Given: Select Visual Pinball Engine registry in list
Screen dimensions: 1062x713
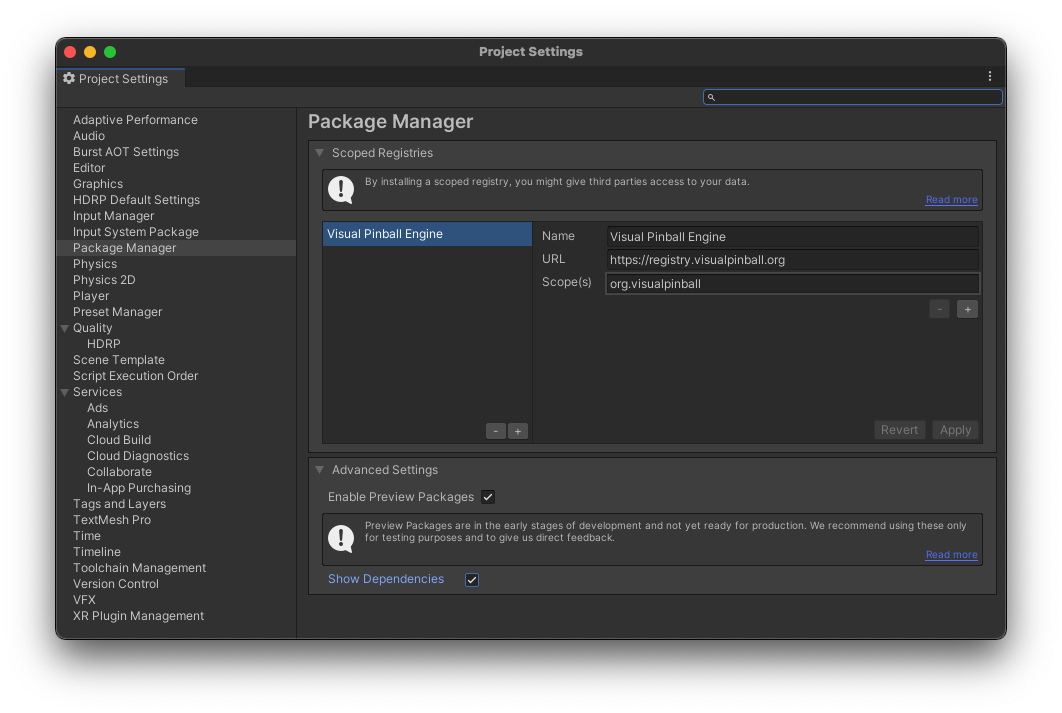Looking at the screenshot, I should 427,234.
